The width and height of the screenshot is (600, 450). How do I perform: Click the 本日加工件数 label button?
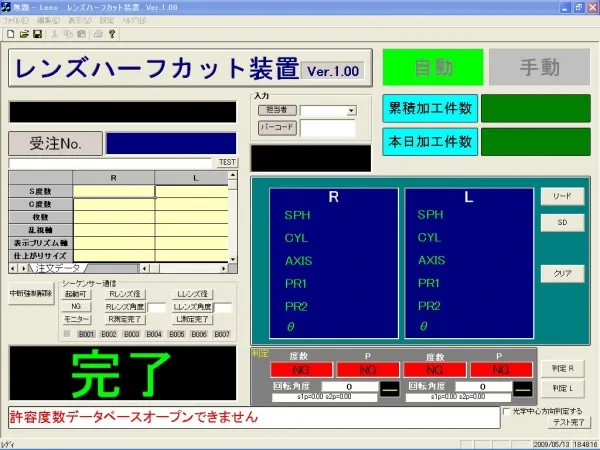point(430,142)
